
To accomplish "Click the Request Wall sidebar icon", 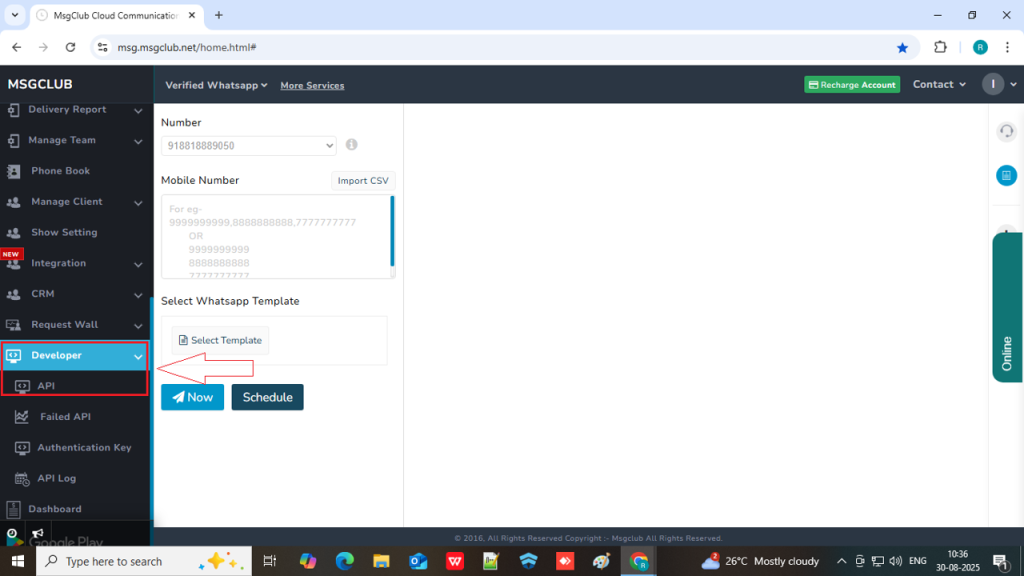I will tap(13, 325).
